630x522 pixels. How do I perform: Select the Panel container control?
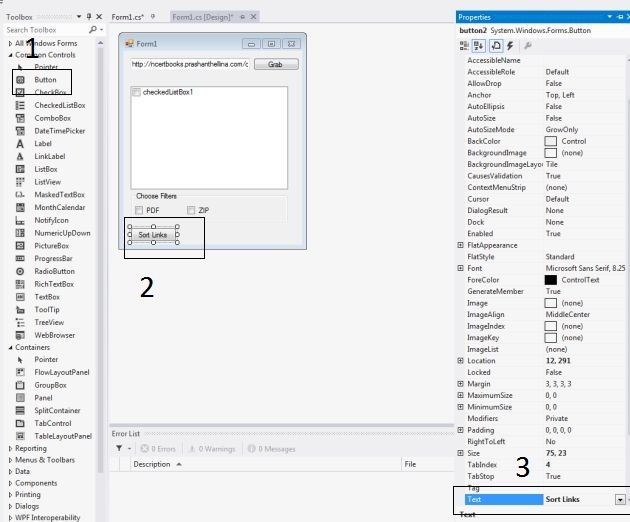point(43,398)
